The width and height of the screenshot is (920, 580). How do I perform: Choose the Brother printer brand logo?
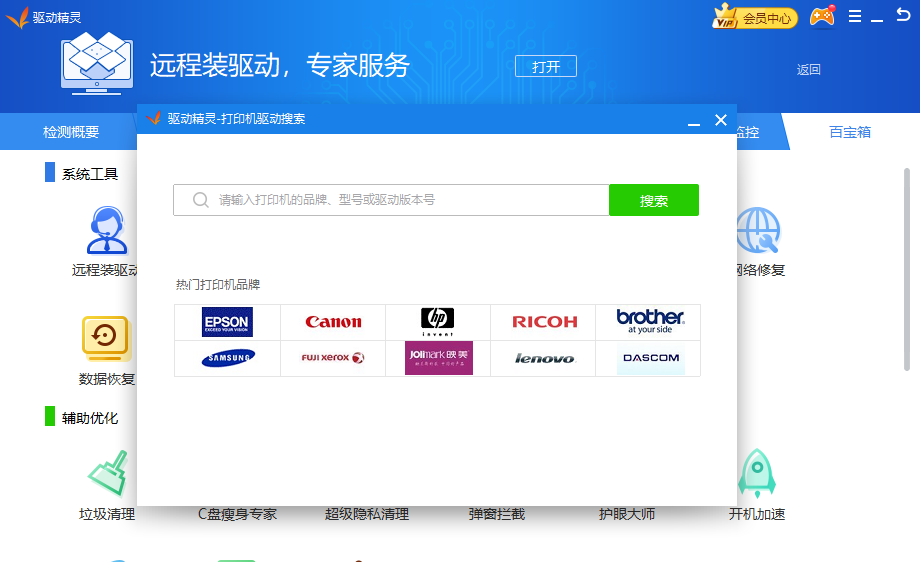pos(650,321)
